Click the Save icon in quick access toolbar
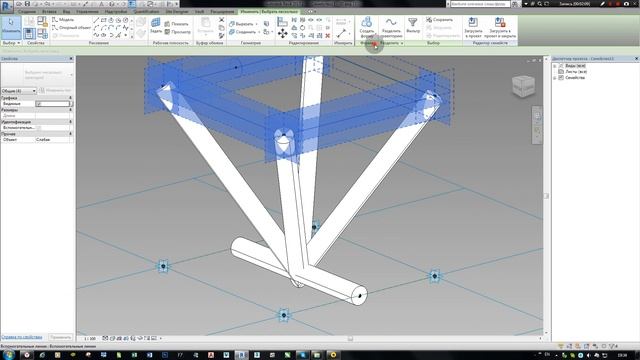Image resolution: width=640 pixels, height=360 pixels. (27, 4)
